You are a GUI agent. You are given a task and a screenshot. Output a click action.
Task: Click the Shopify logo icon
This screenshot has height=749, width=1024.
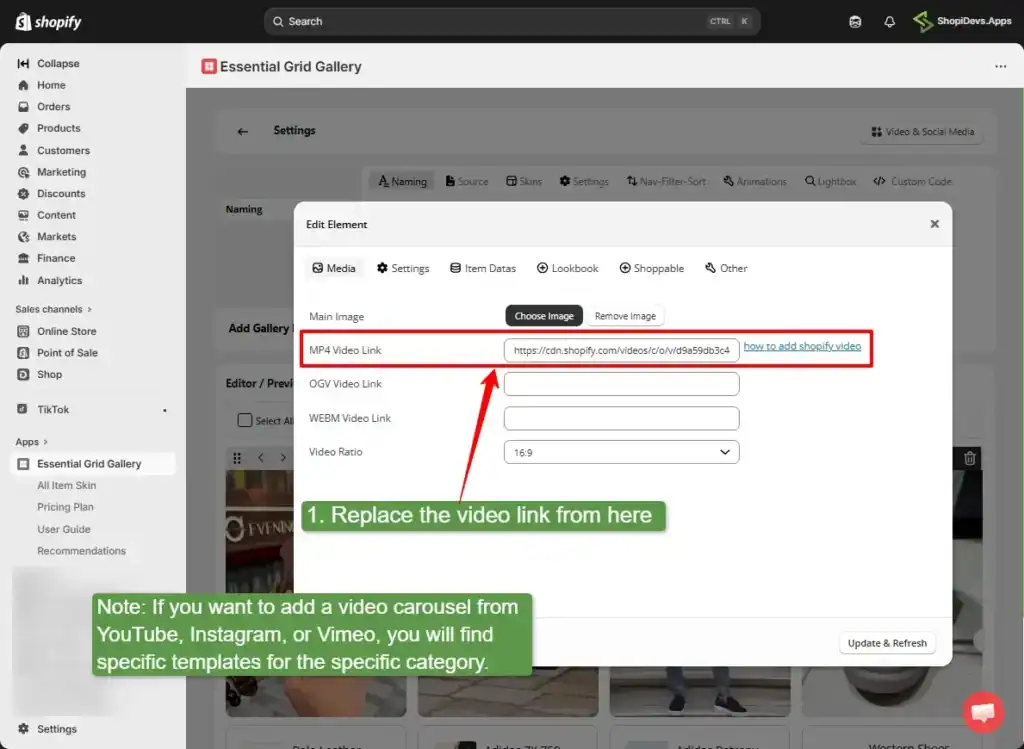(22, 21)
